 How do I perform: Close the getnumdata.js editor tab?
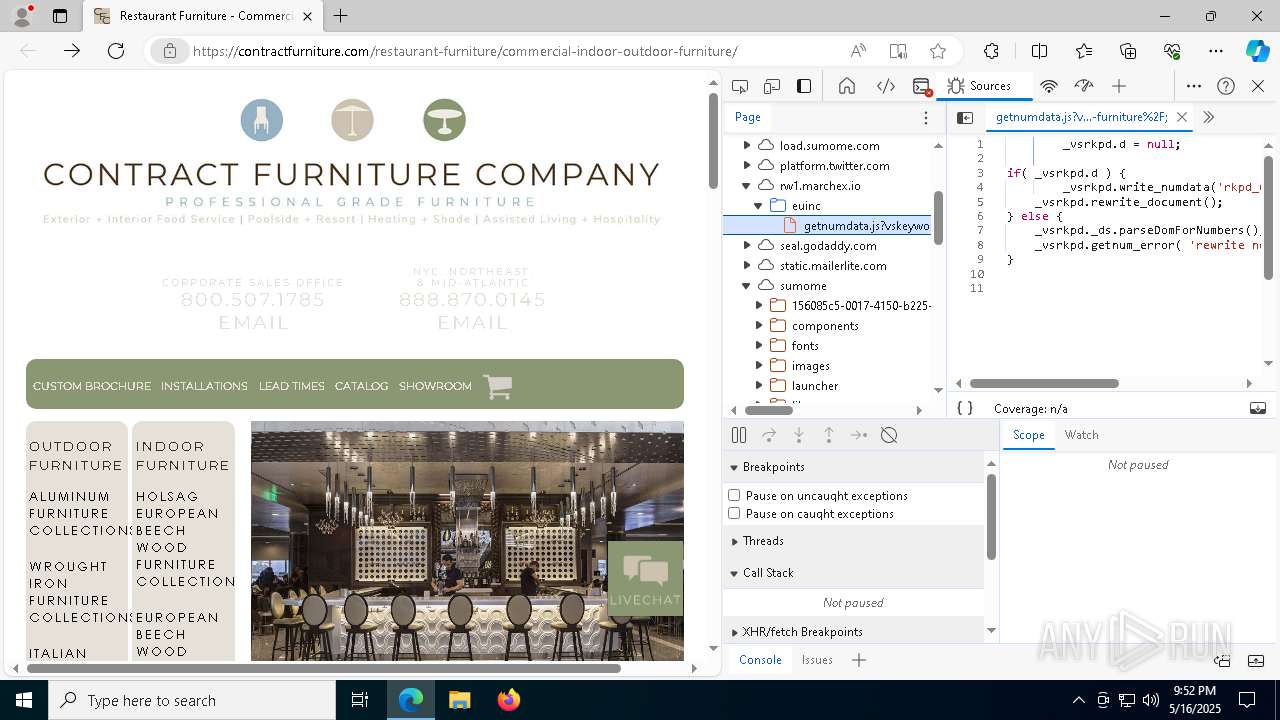pyautogui.click(x=1182, y=117)
